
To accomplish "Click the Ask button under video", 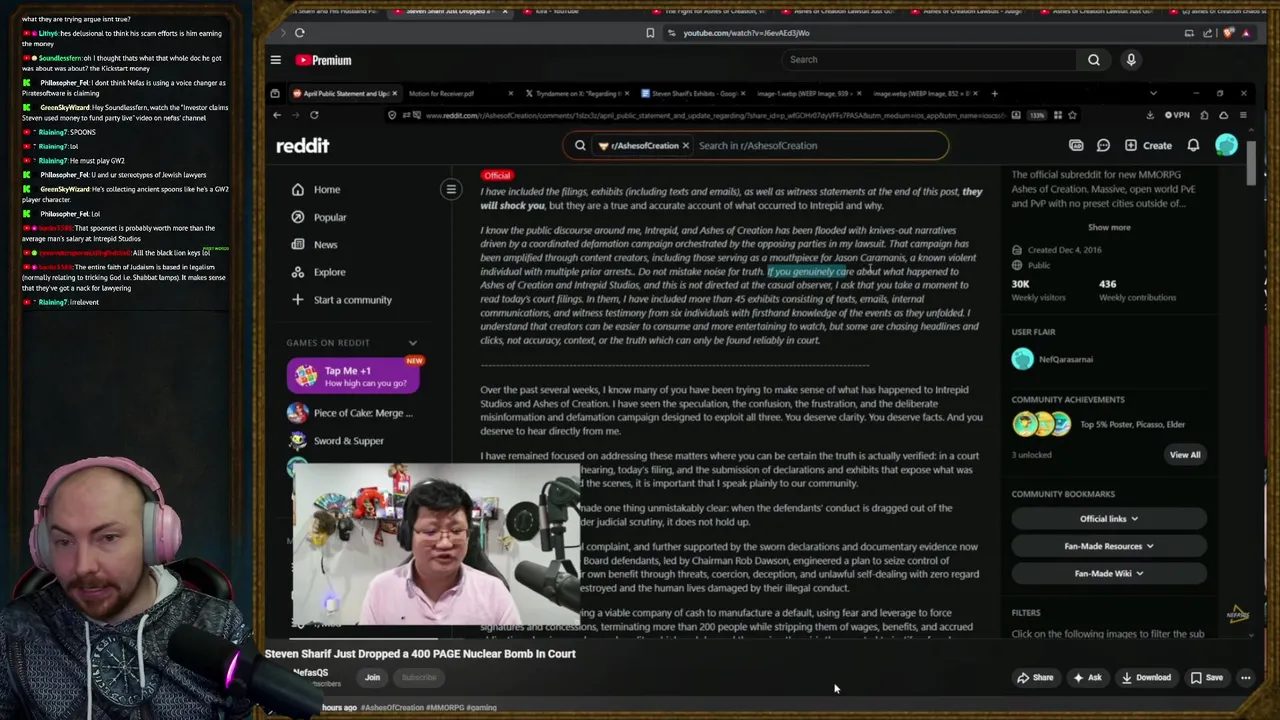I will click(x=1087, y=678).
